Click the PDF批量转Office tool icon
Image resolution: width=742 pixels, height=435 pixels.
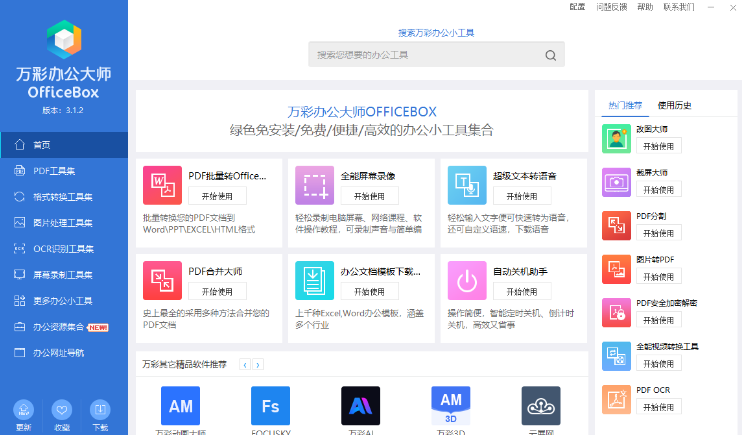163,186
